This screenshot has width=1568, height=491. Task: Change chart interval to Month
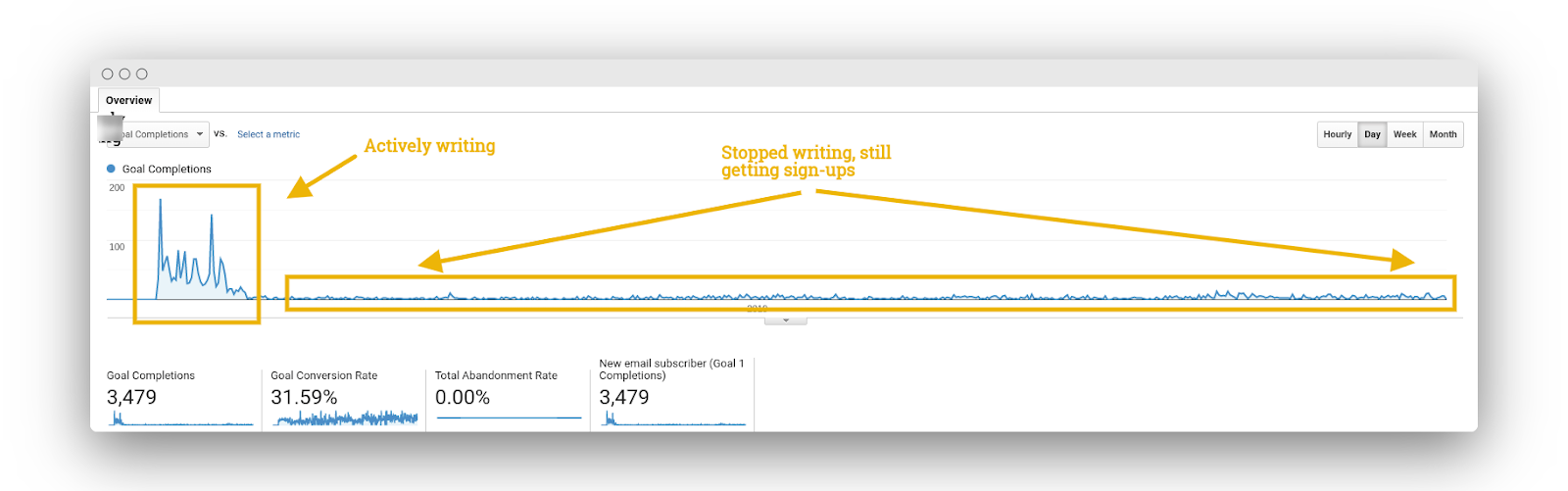(1443, 134)
